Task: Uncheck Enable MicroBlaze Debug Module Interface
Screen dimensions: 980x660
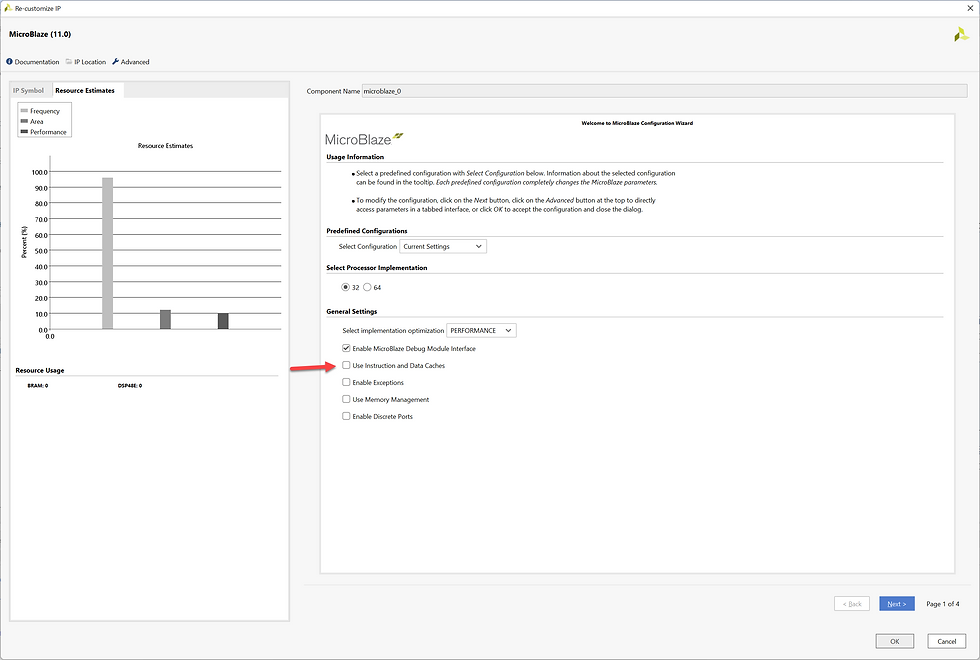Action: pyautogui.click(x=346, y=348)
